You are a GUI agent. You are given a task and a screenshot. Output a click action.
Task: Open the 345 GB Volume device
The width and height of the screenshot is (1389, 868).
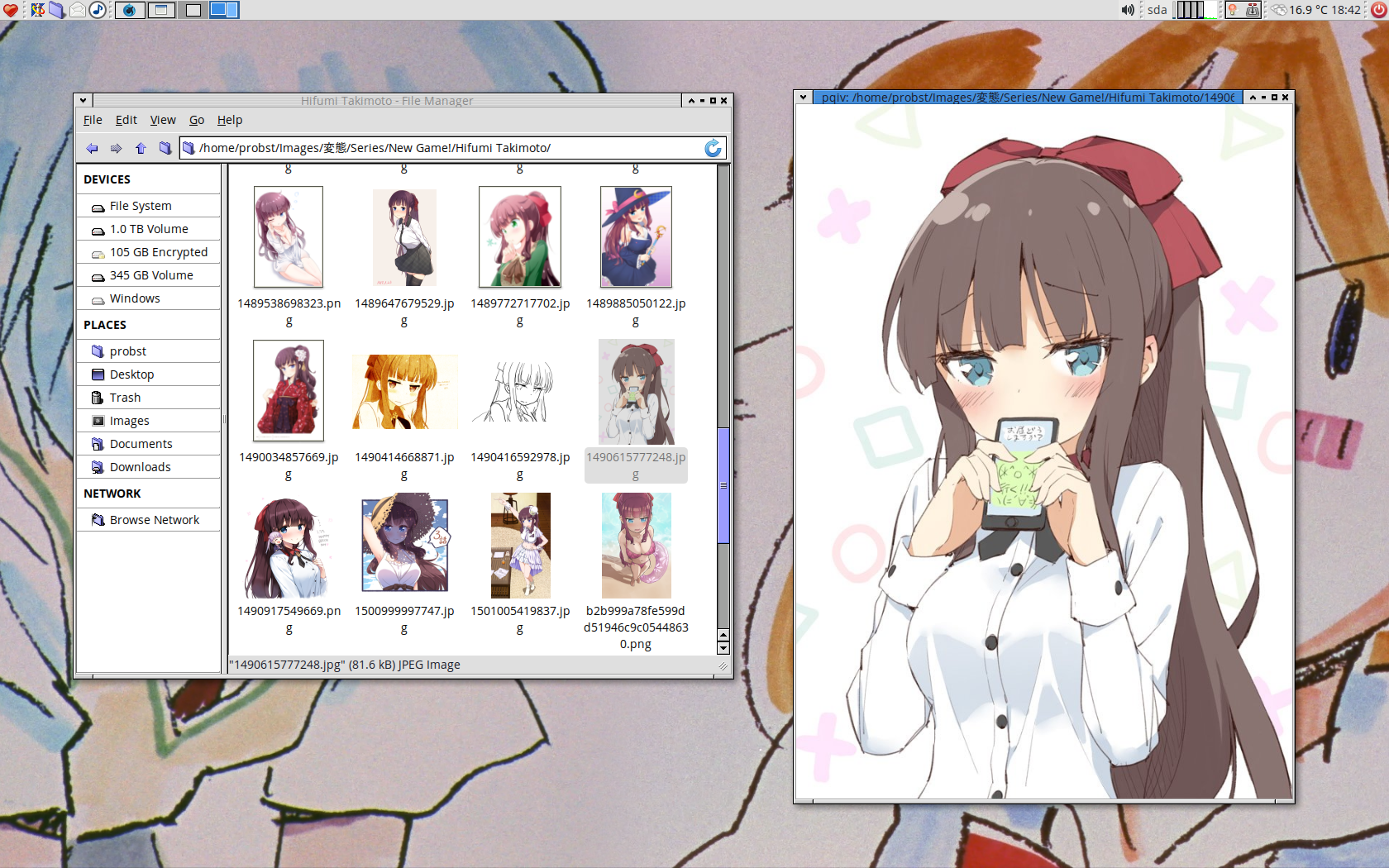coord(149,275)
